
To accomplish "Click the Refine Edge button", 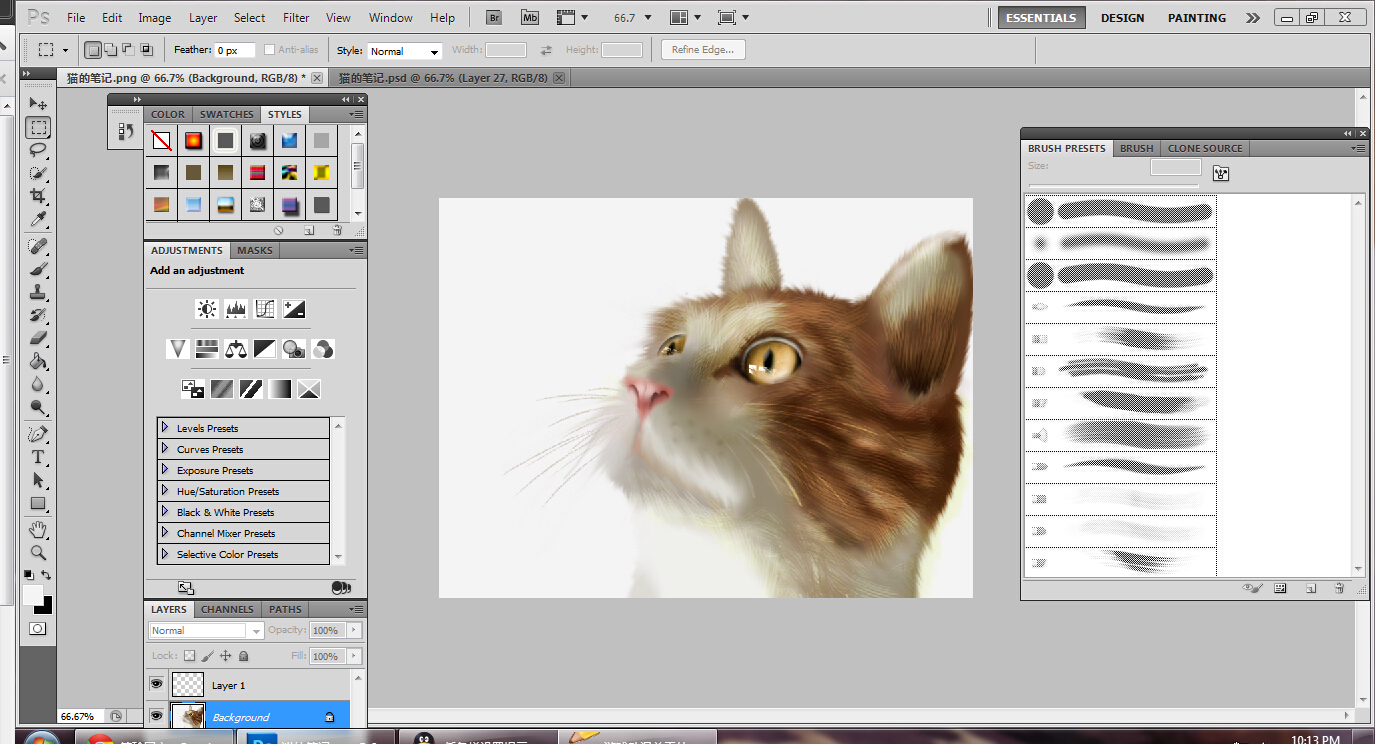I will coord(703,50).
